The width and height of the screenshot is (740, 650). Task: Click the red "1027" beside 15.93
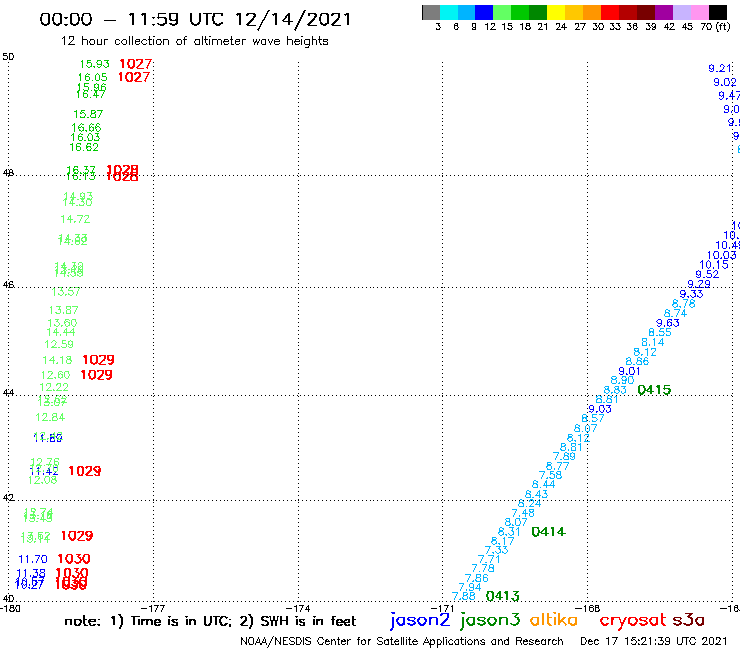pyautogui.click(x=135, y=64)
